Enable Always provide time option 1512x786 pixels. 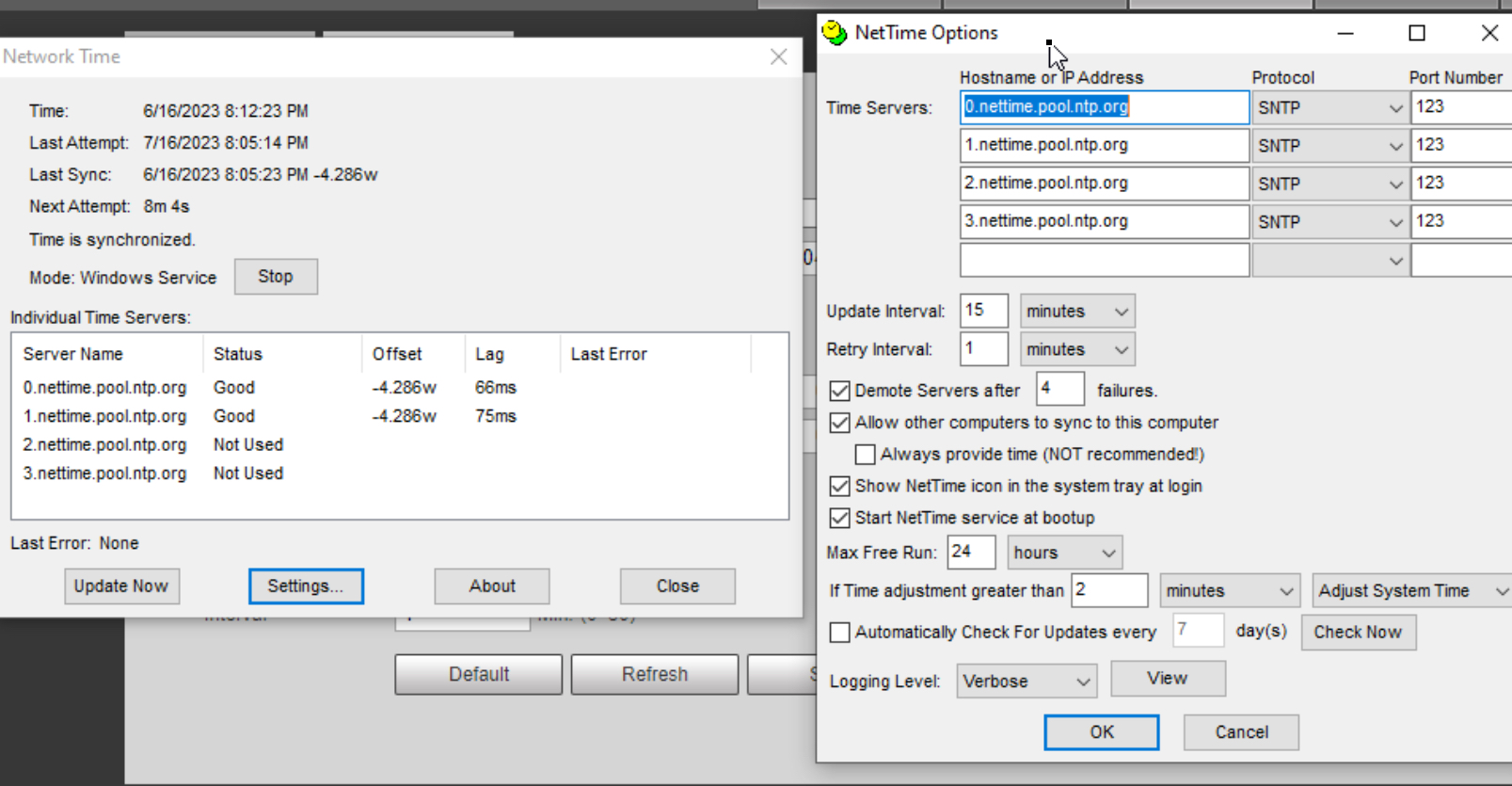coord(865,455)
